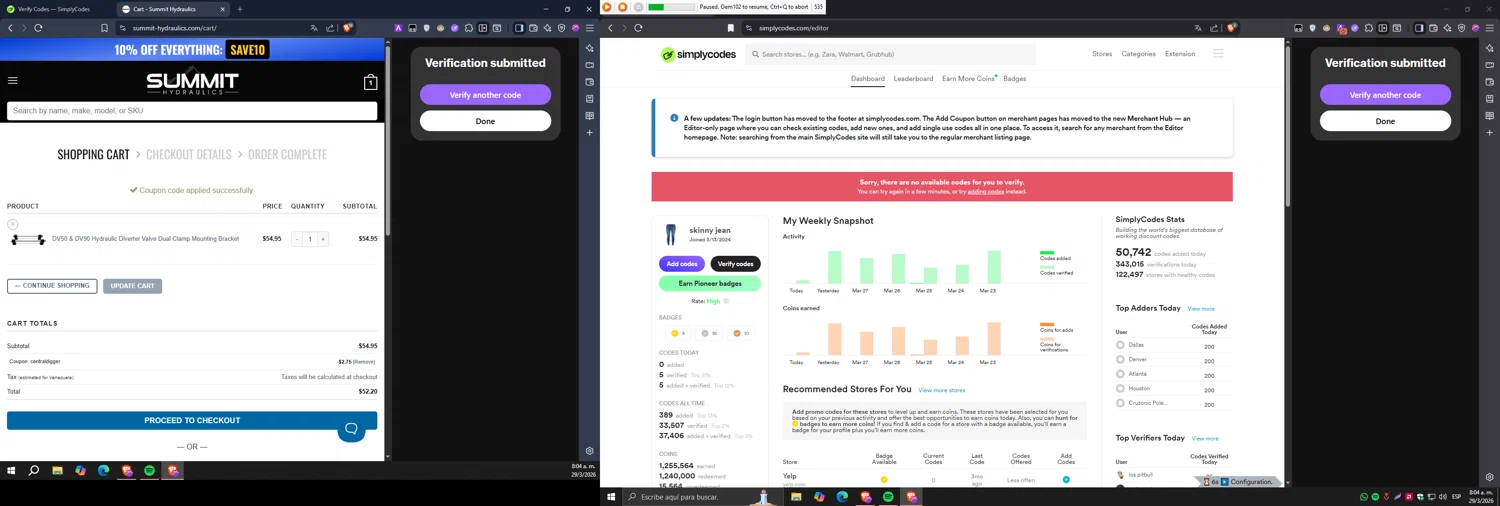Click Done in left verification panel
Viewport: 1500px width, 506px height.
[485, 121]
